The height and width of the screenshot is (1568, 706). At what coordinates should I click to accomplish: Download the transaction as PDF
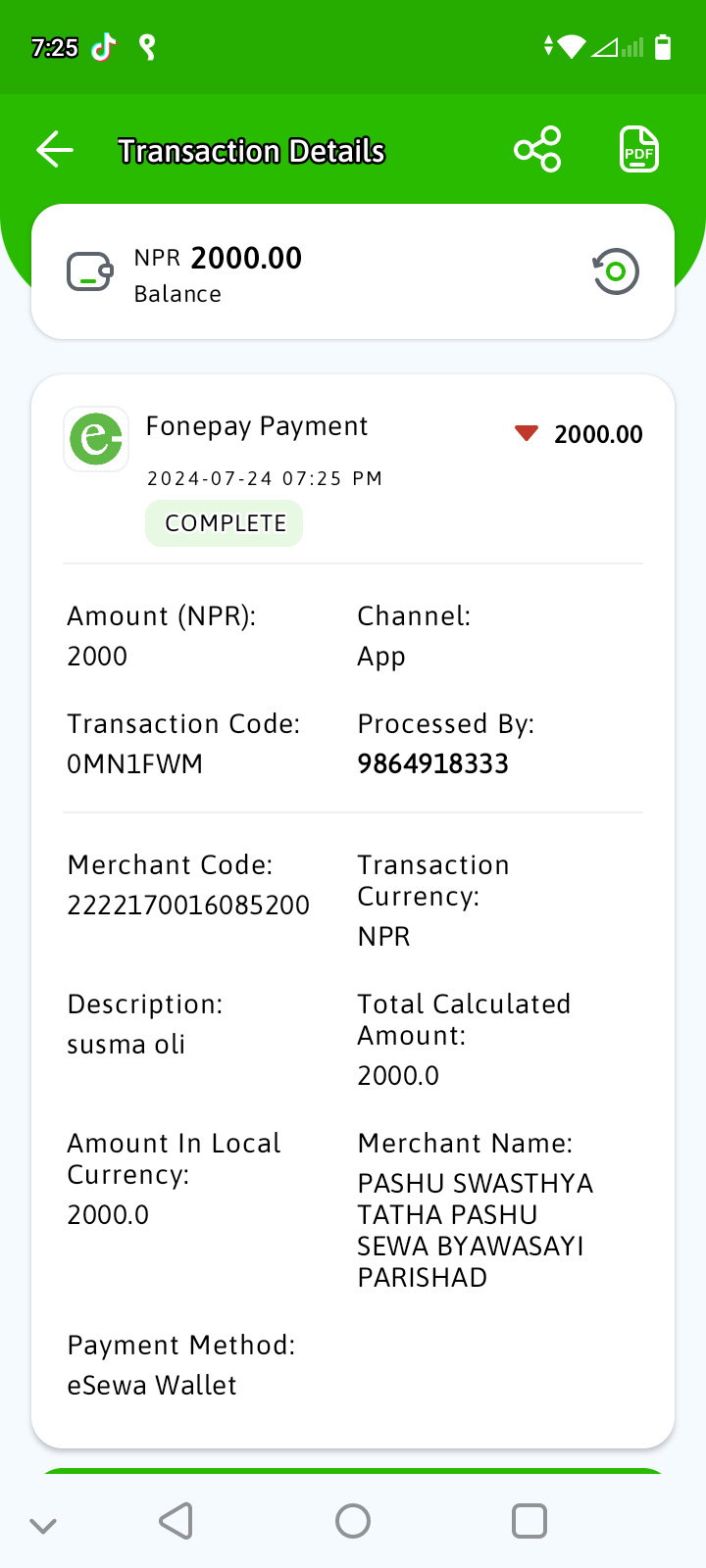pos(639,149)
